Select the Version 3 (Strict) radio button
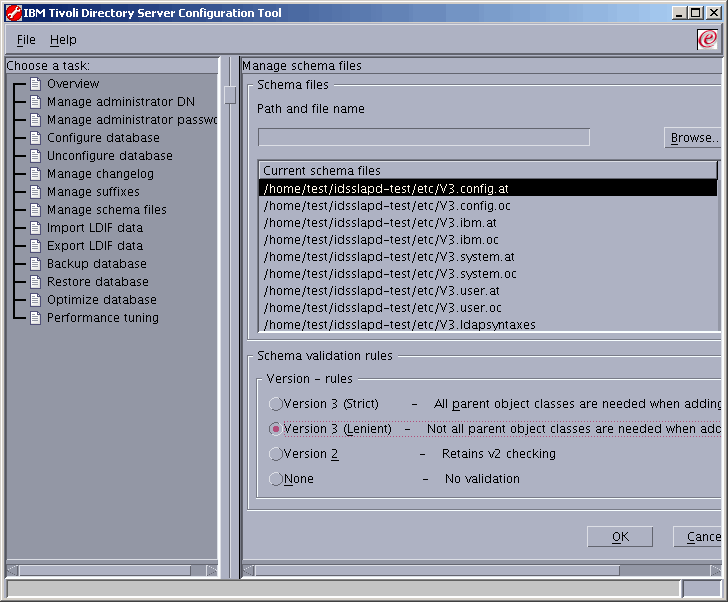 tap(276, 404)
